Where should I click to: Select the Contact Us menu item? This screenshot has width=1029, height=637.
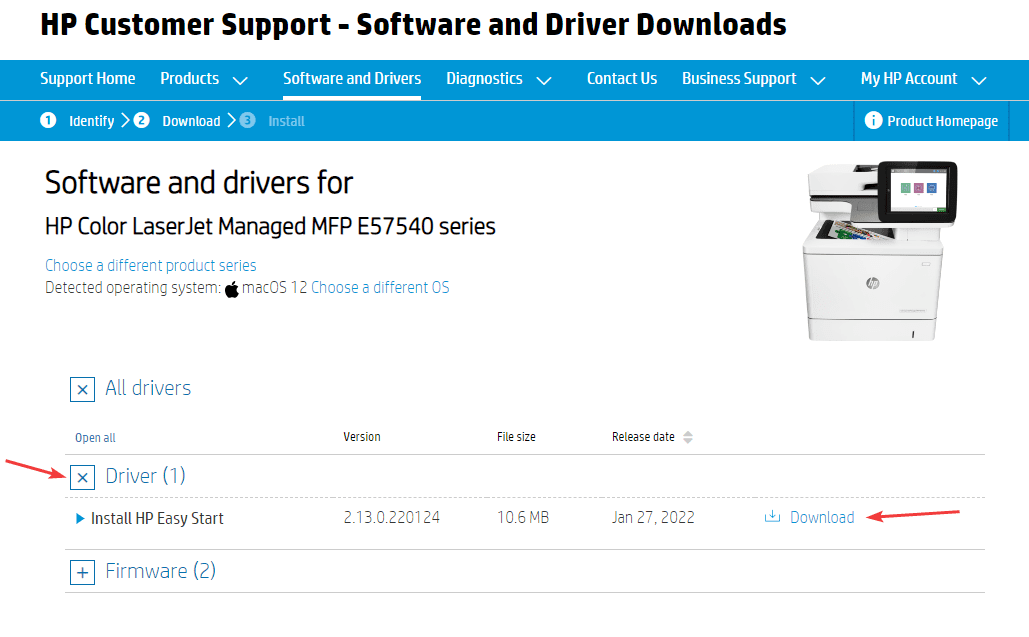point(622,79)
